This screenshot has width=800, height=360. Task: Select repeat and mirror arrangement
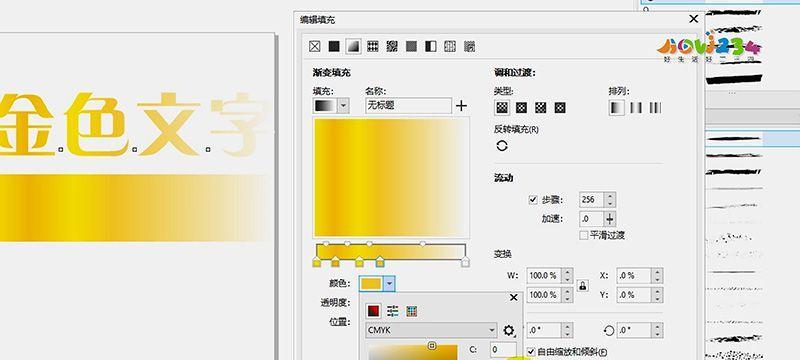(636, 108)
